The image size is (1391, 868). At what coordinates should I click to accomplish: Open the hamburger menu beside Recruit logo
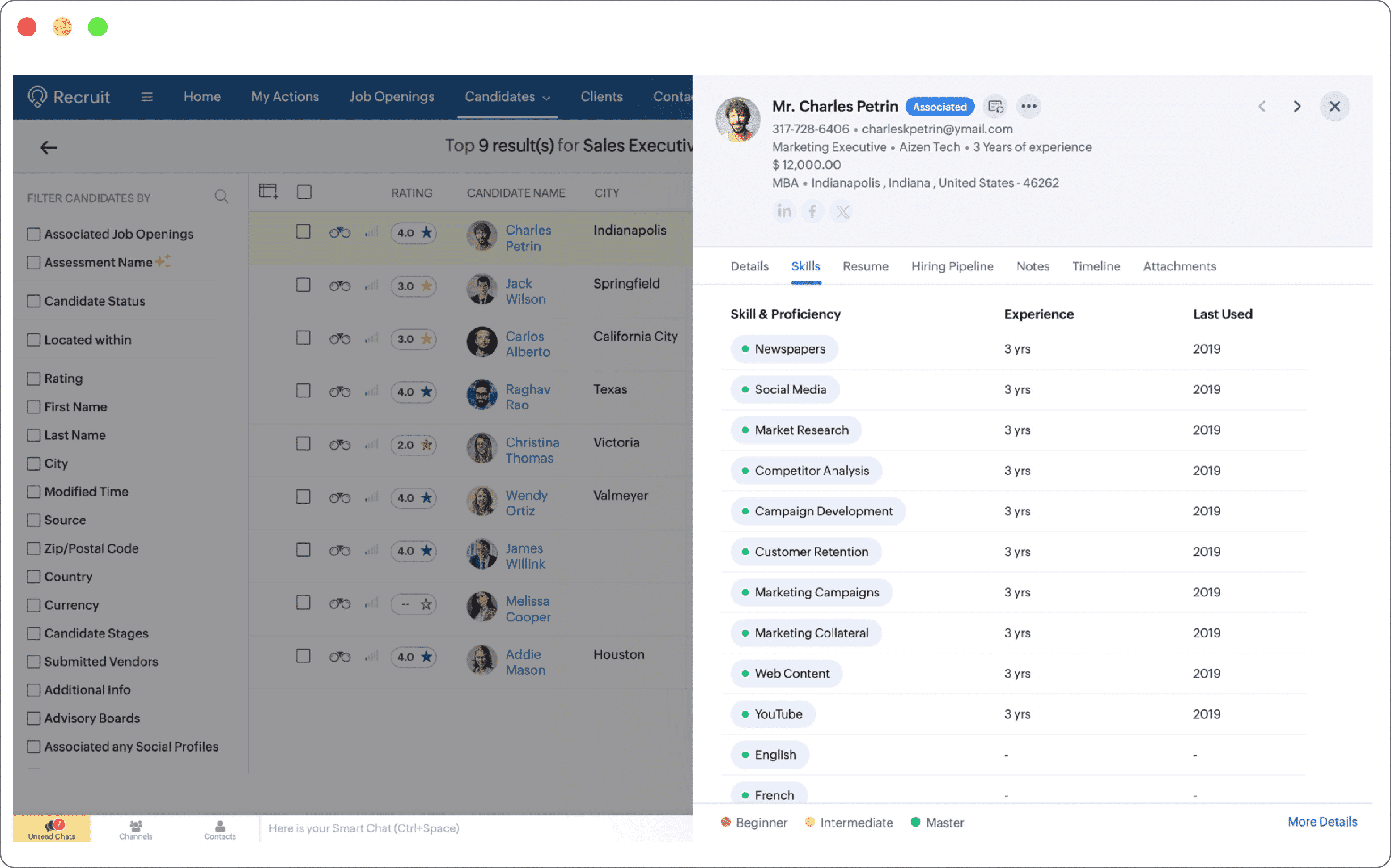(x=147, y=97)
